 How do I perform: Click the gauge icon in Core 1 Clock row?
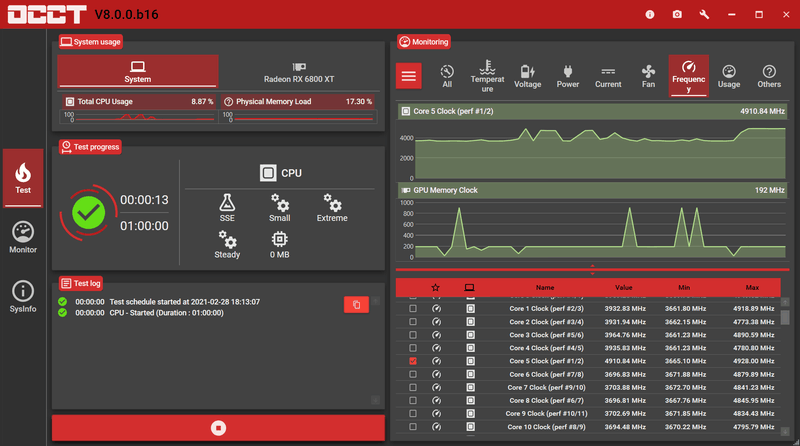pos(436,308)
